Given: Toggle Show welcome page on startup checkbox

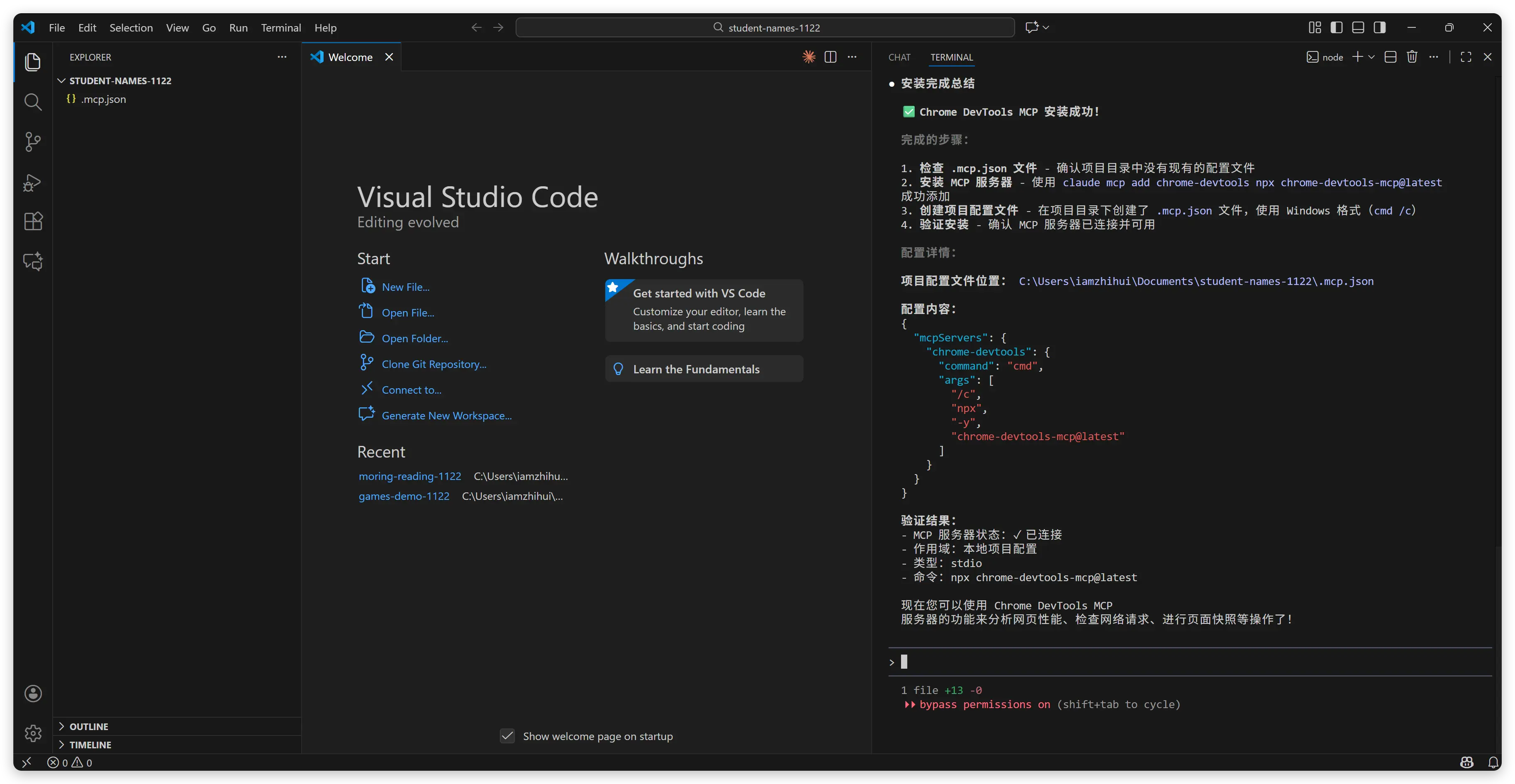Looking at the screenshot, I should coord(507,736).
